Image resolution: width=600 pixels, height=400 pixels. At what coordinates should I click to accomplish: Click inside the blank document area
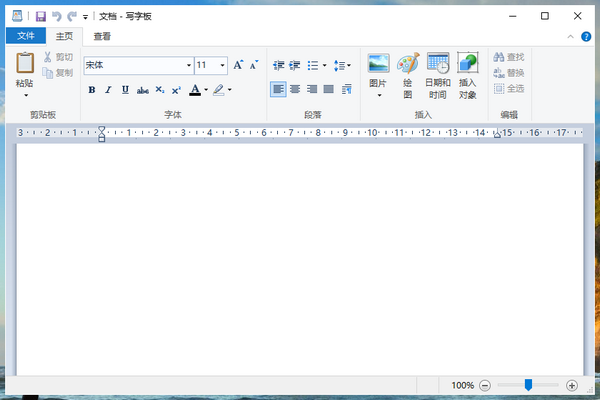300,260
